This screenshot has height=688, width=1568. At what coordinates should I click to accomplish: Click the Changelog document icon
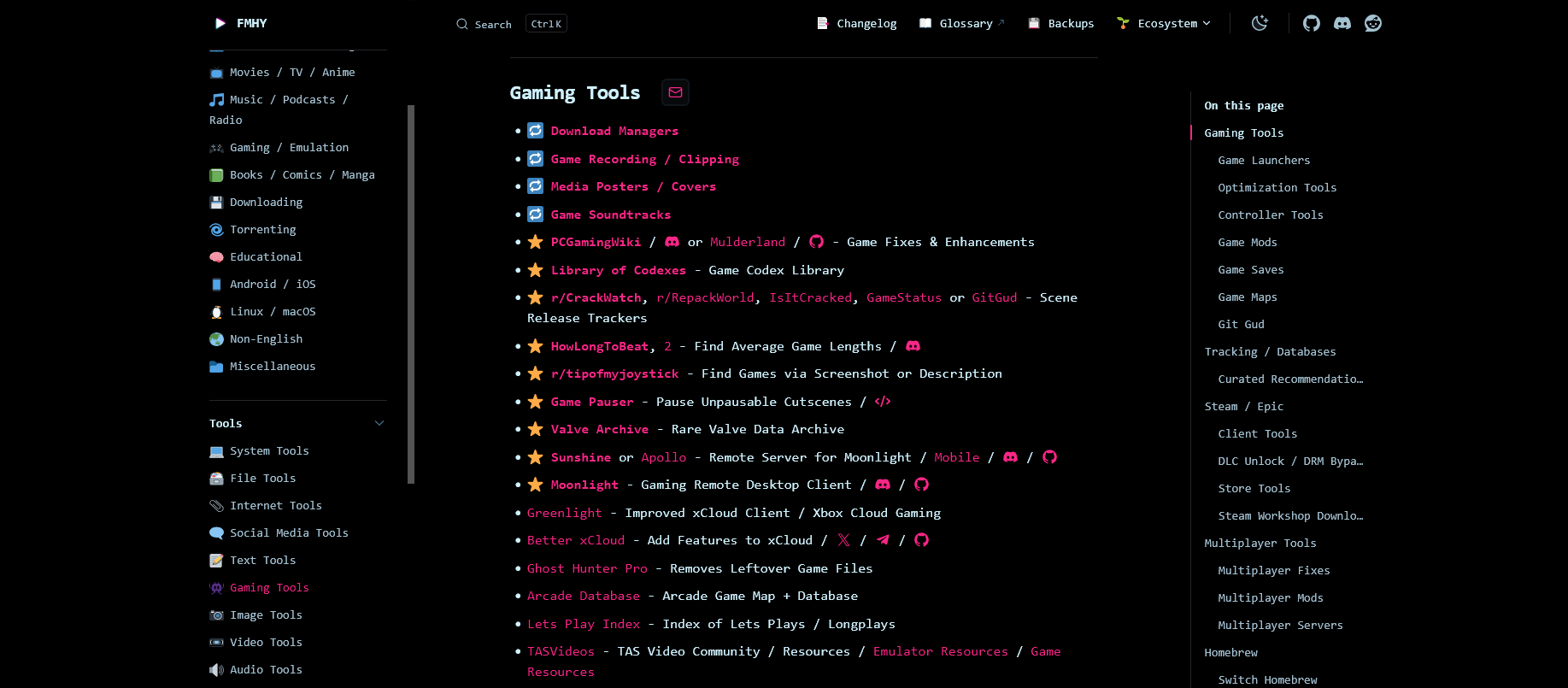pos(823,23)
